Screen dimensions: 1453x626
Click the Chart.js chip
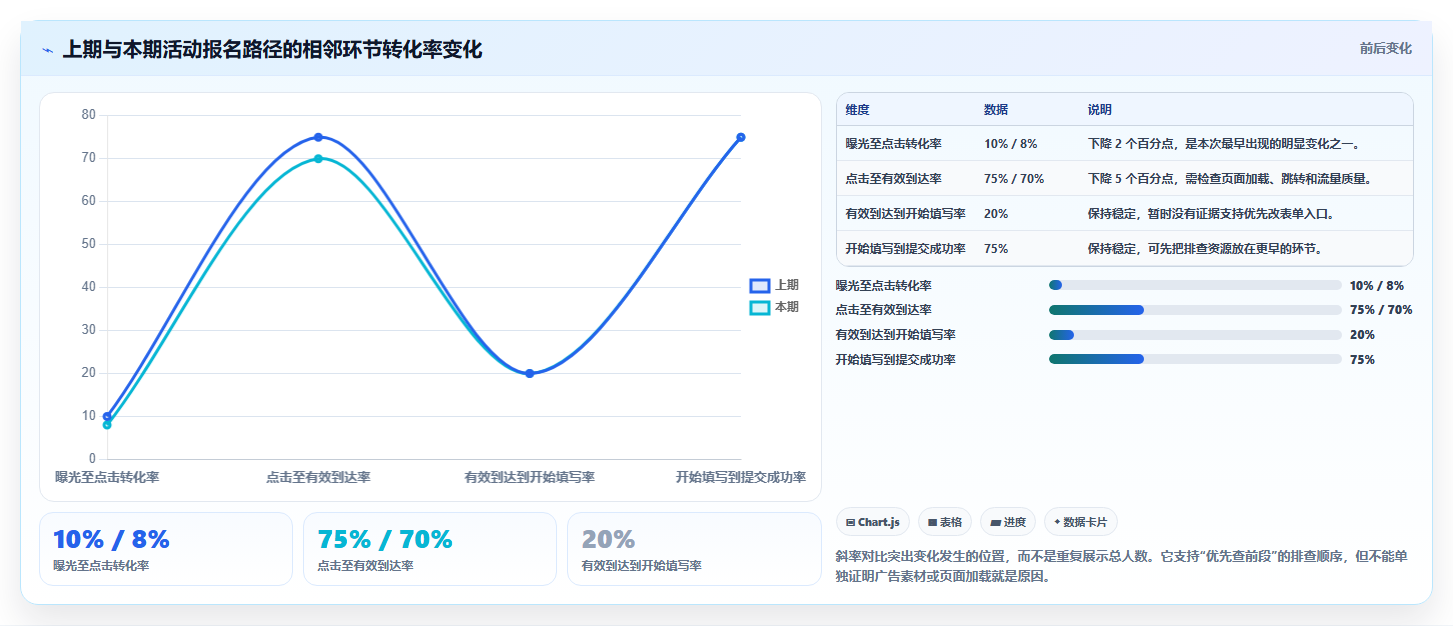pos(873,522)
